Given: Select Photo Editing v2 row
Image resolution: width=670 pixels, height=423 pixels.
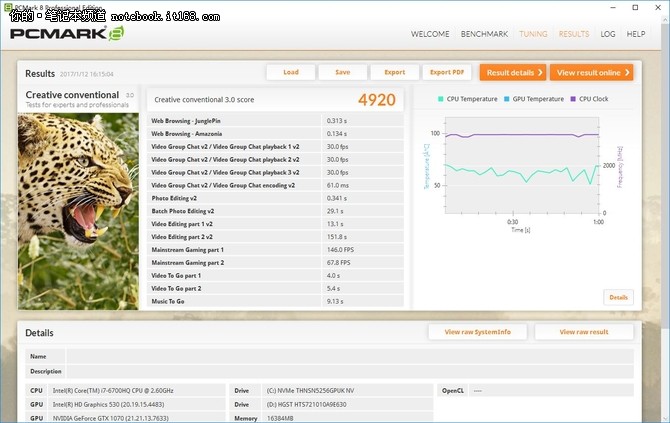Looking at the screenshot, I should [275, 198].
